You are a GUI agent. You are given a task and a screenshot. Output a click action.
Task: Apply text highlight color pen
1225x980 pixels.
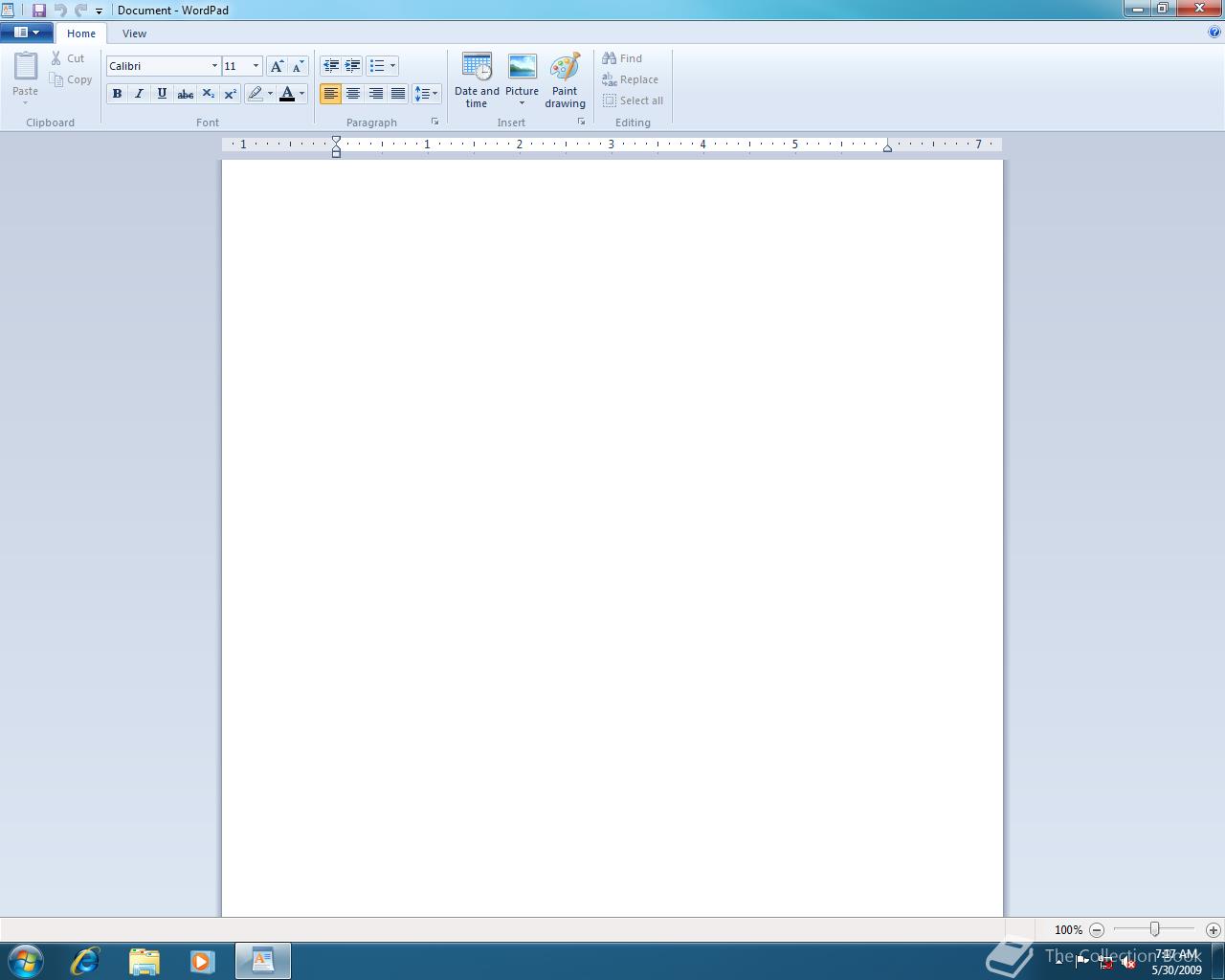(x=255, y=93)
